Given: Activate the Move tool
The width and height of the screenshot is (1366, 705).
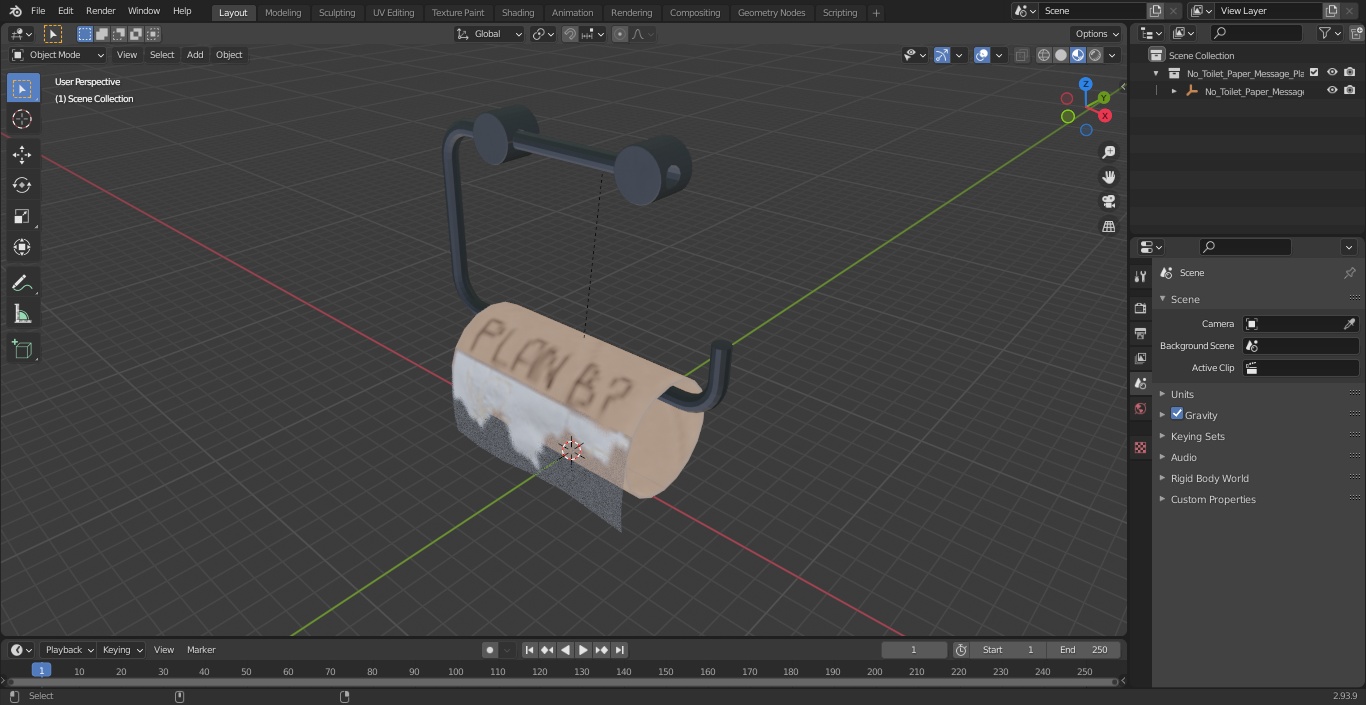Looking at the screenshot, I should click(22, 154).
